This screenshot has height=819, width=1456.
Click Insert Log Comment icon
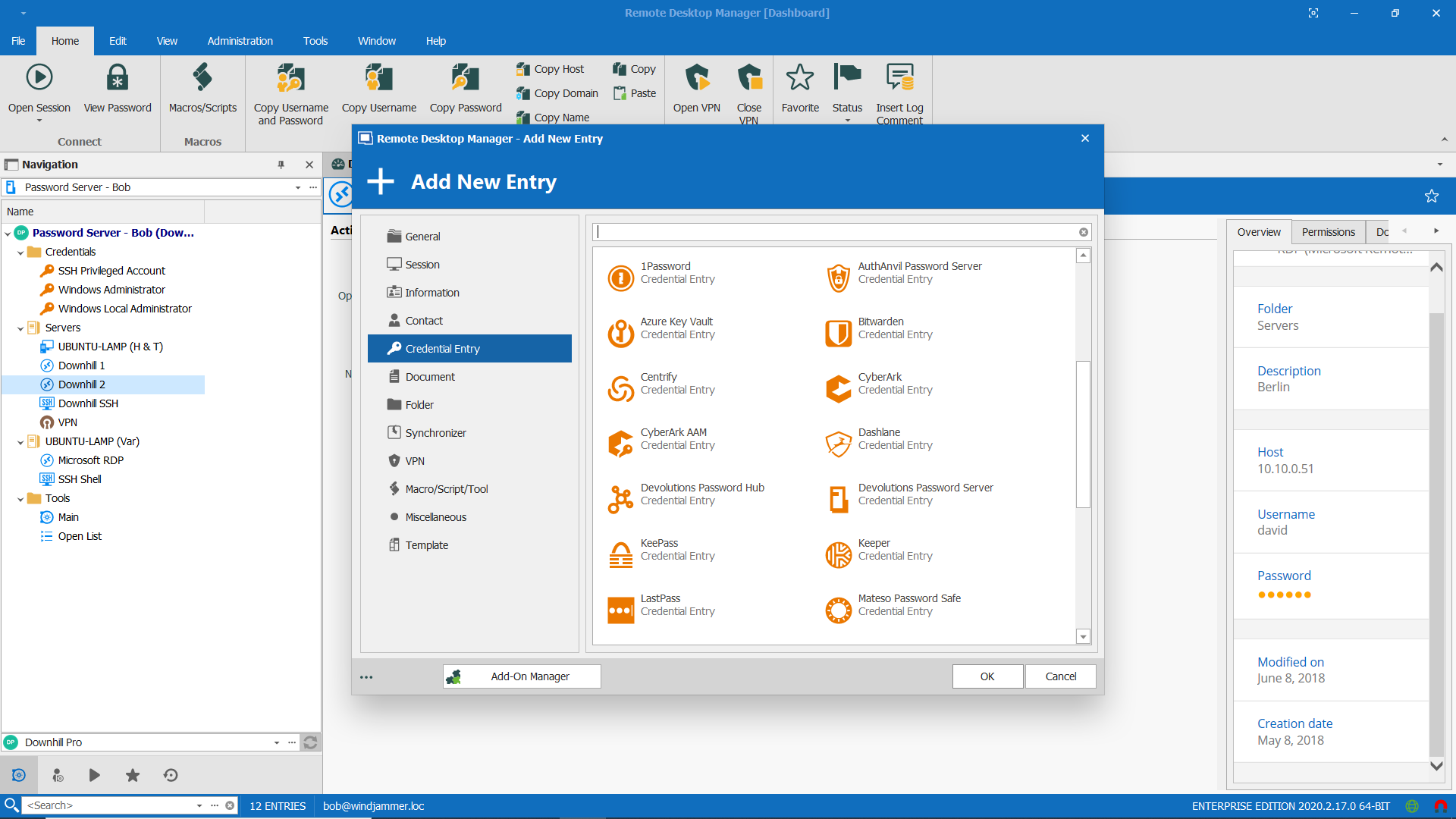tap(899, 77)
